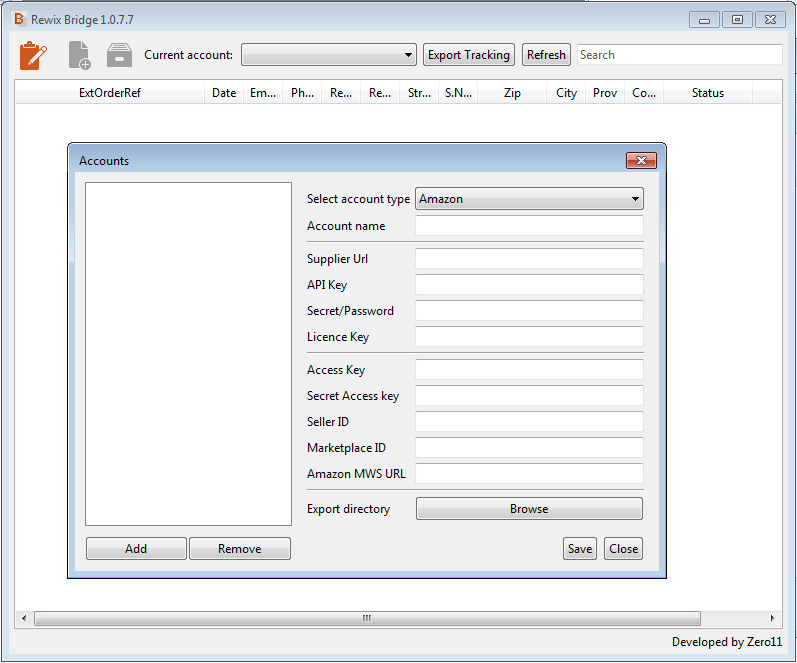The width and height of the screenshot is (797, 663).
Task: Click the Status column header
Action: pyautogui.click(x=708, y=93)
